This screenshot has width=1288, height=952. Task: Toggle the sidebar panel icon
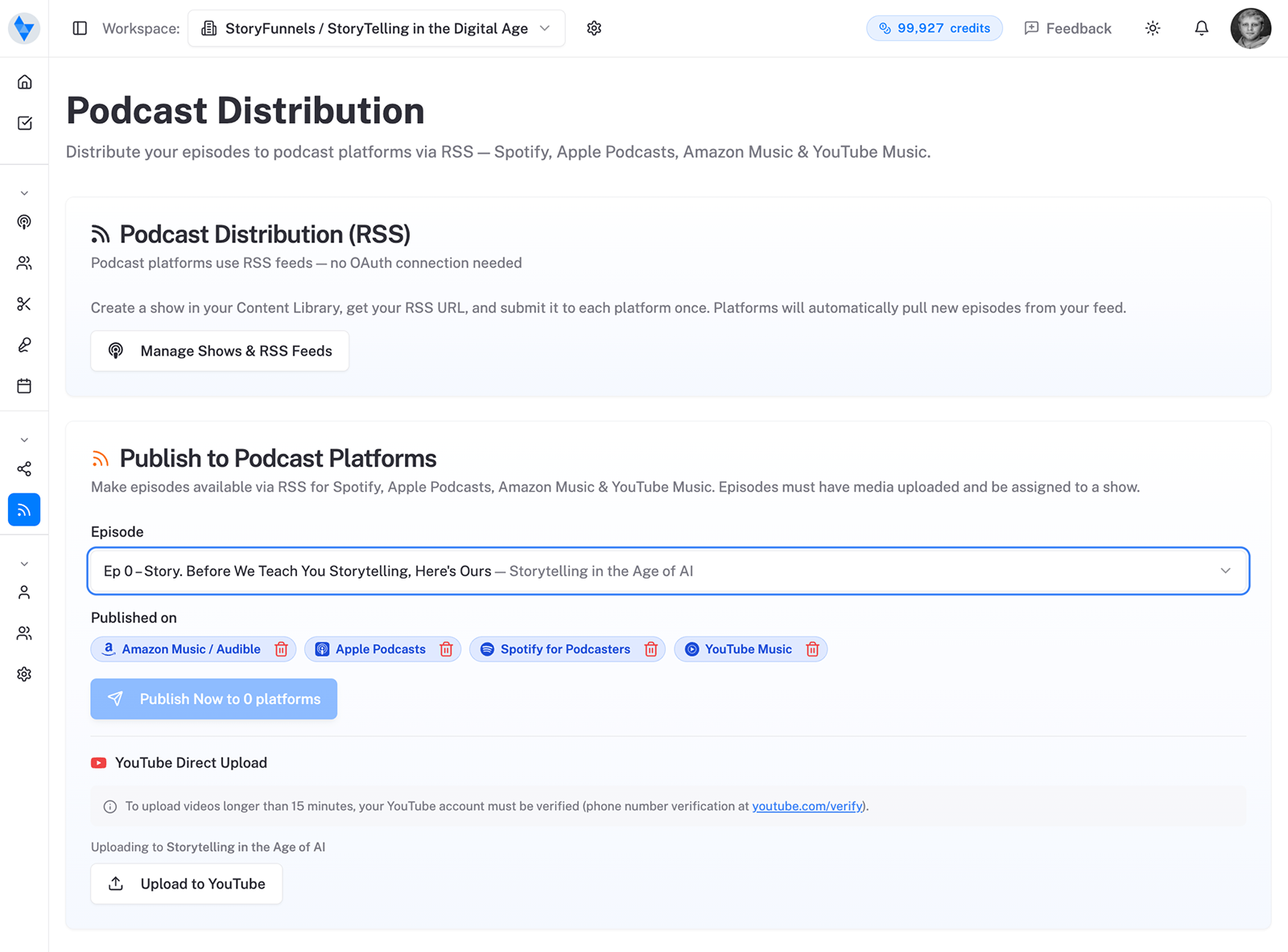(80, 28)
